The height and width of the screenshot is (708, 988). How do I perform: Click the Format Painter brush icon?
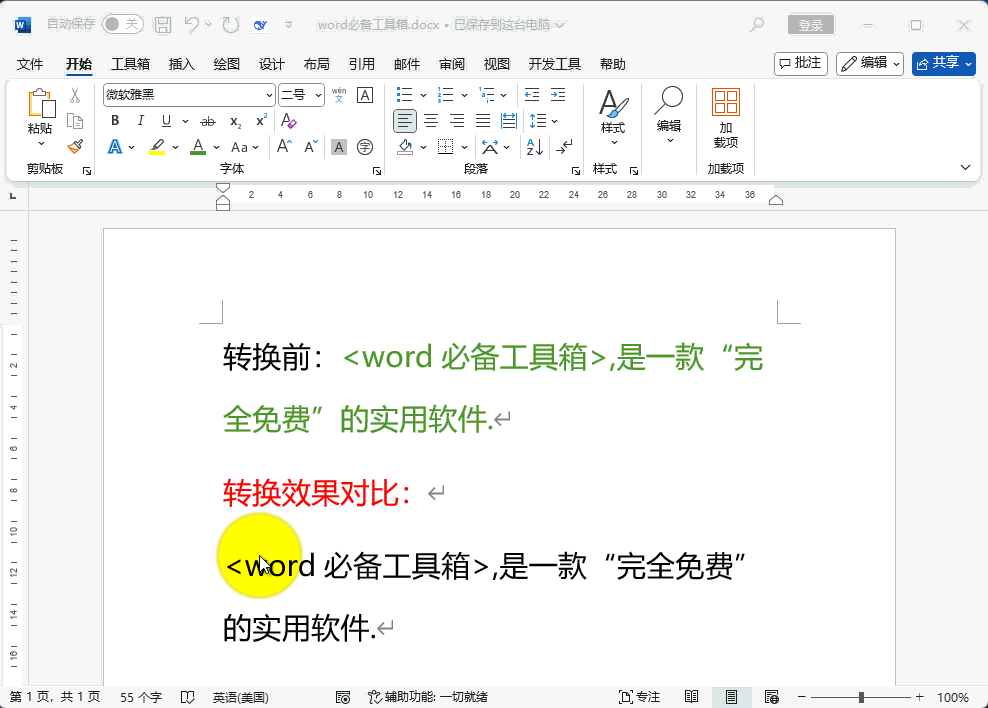pos(75,147)
